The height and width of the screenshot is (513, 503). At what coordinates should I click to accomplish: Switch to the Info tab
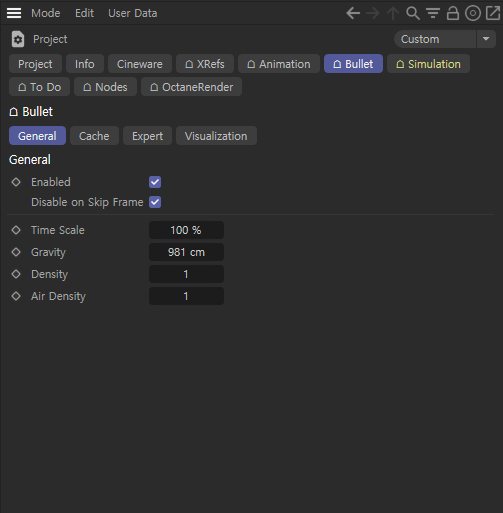click(85, 64)
